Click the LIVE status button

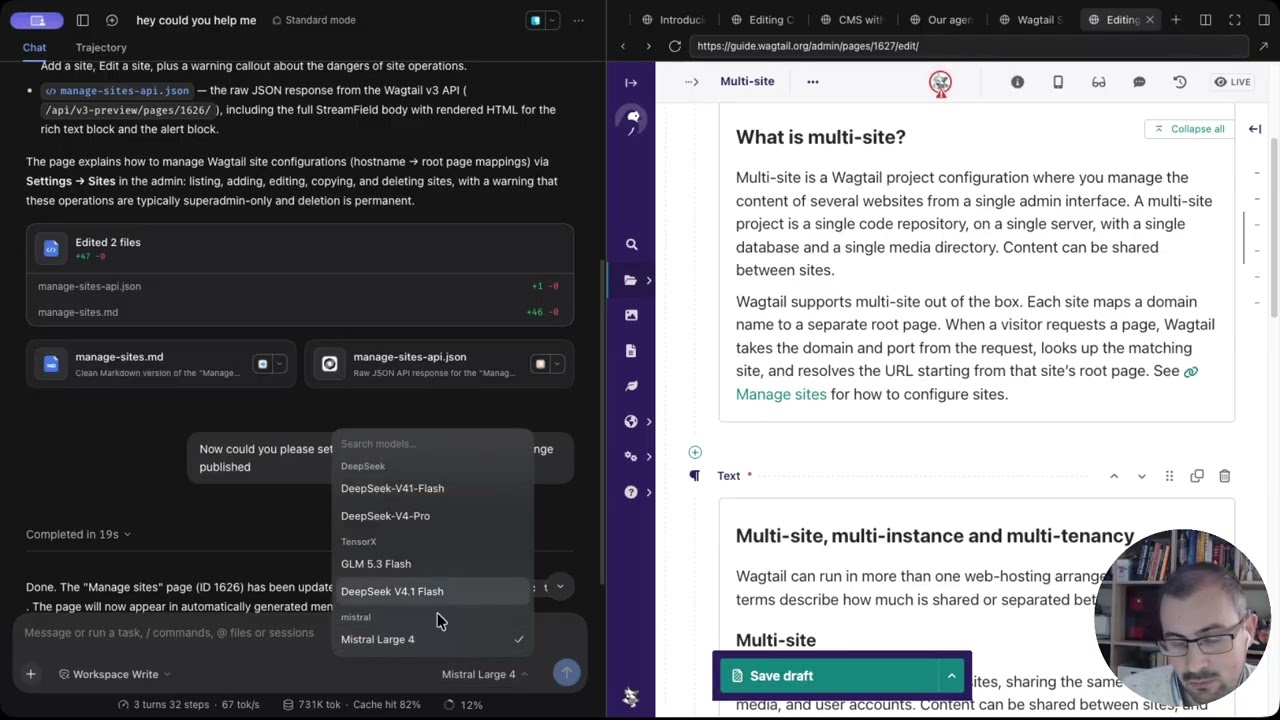tap(1232, 82)
